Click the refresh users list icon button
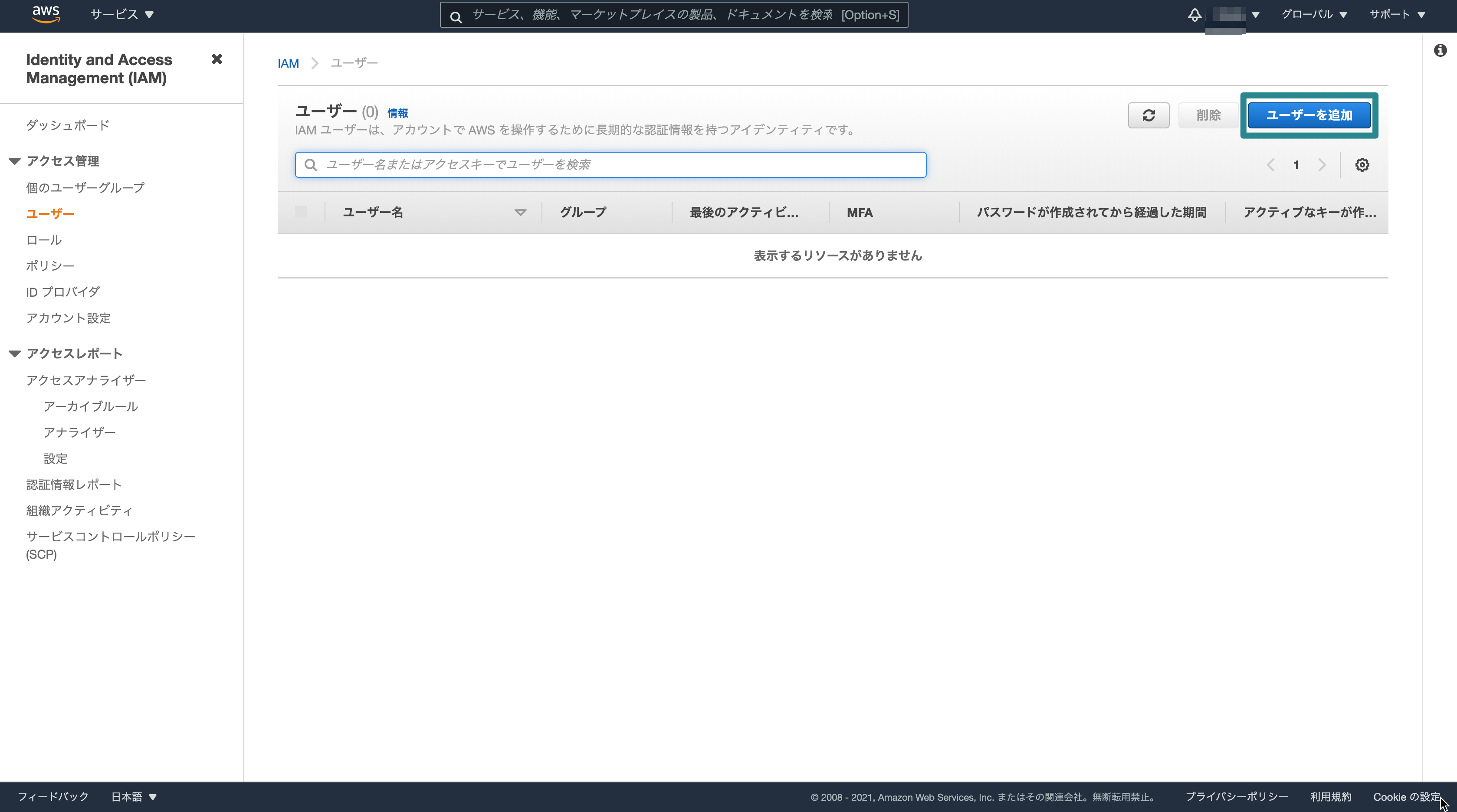Viewport: 1457px width, 812px height. click(1148, 115)
